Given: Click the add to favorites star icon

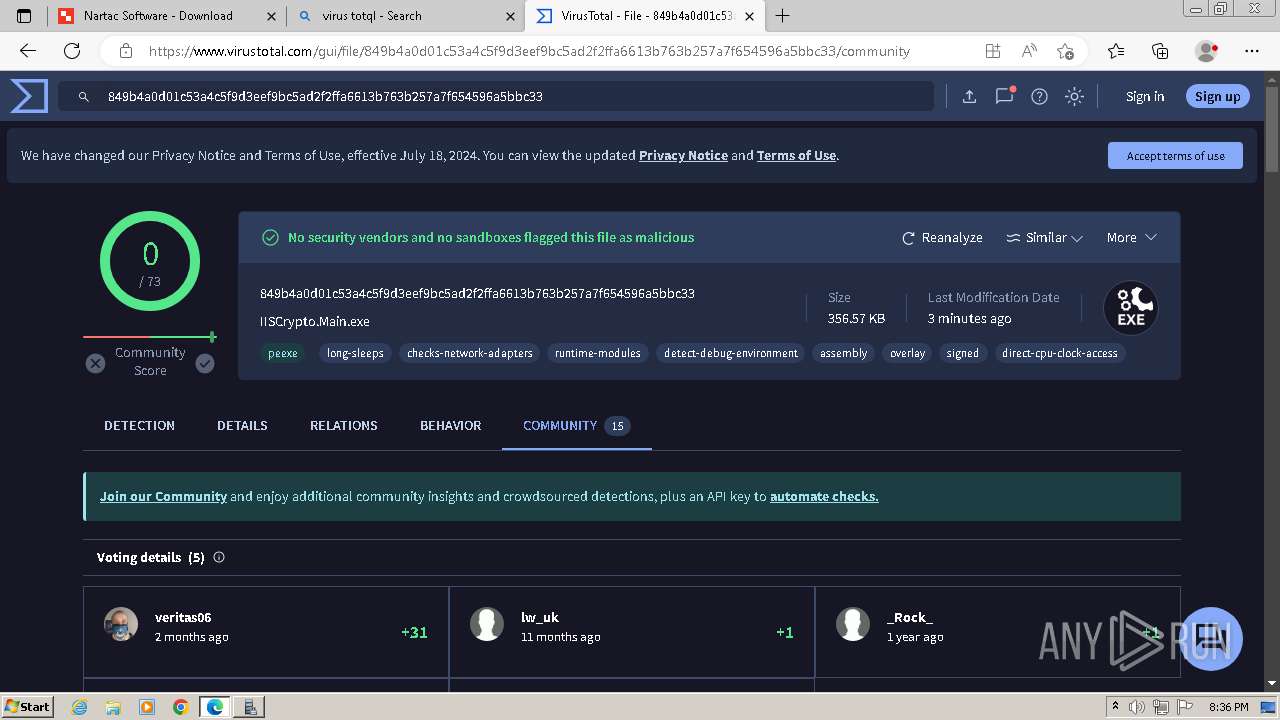Looking at the screenshot, I should (1065, 51).
